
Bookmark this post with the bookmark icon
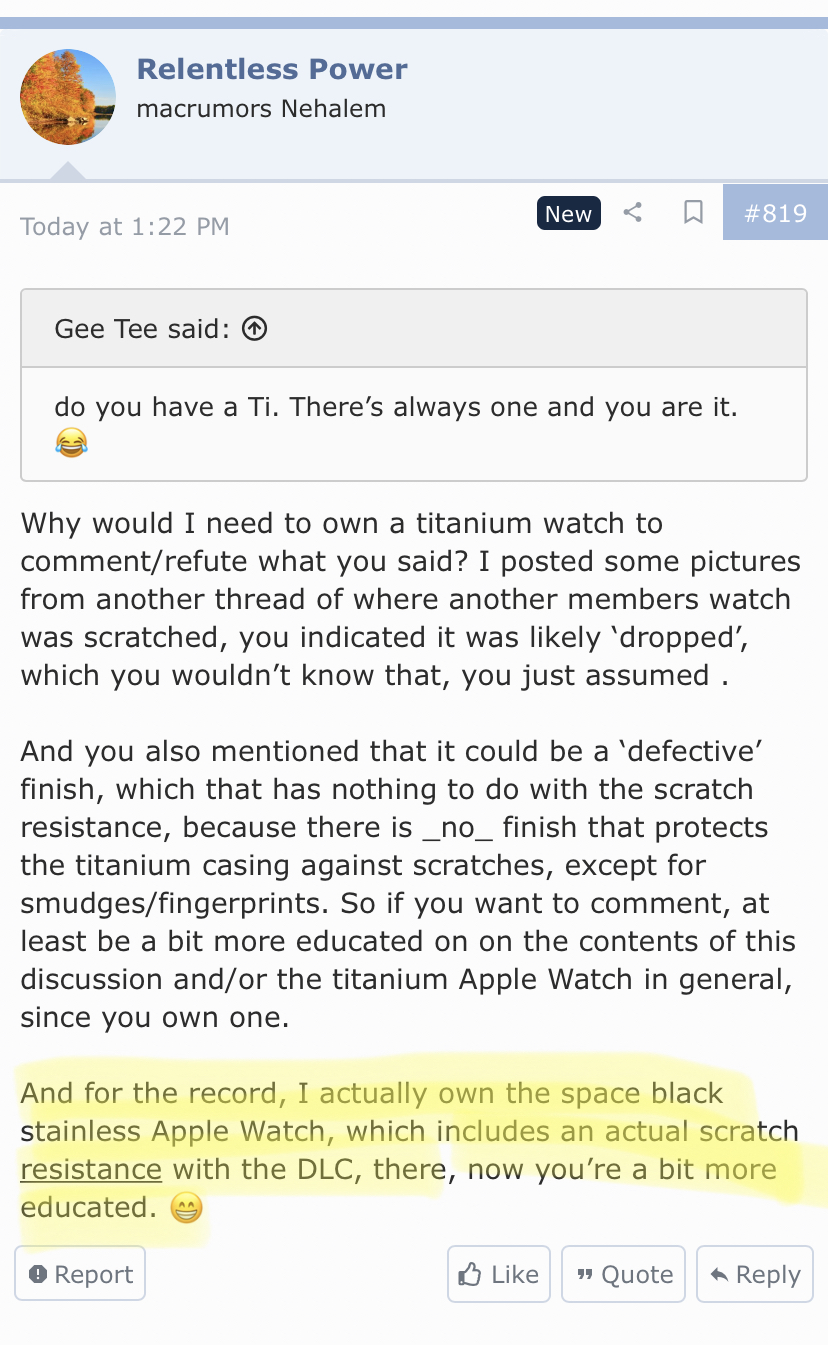(693, 213)
